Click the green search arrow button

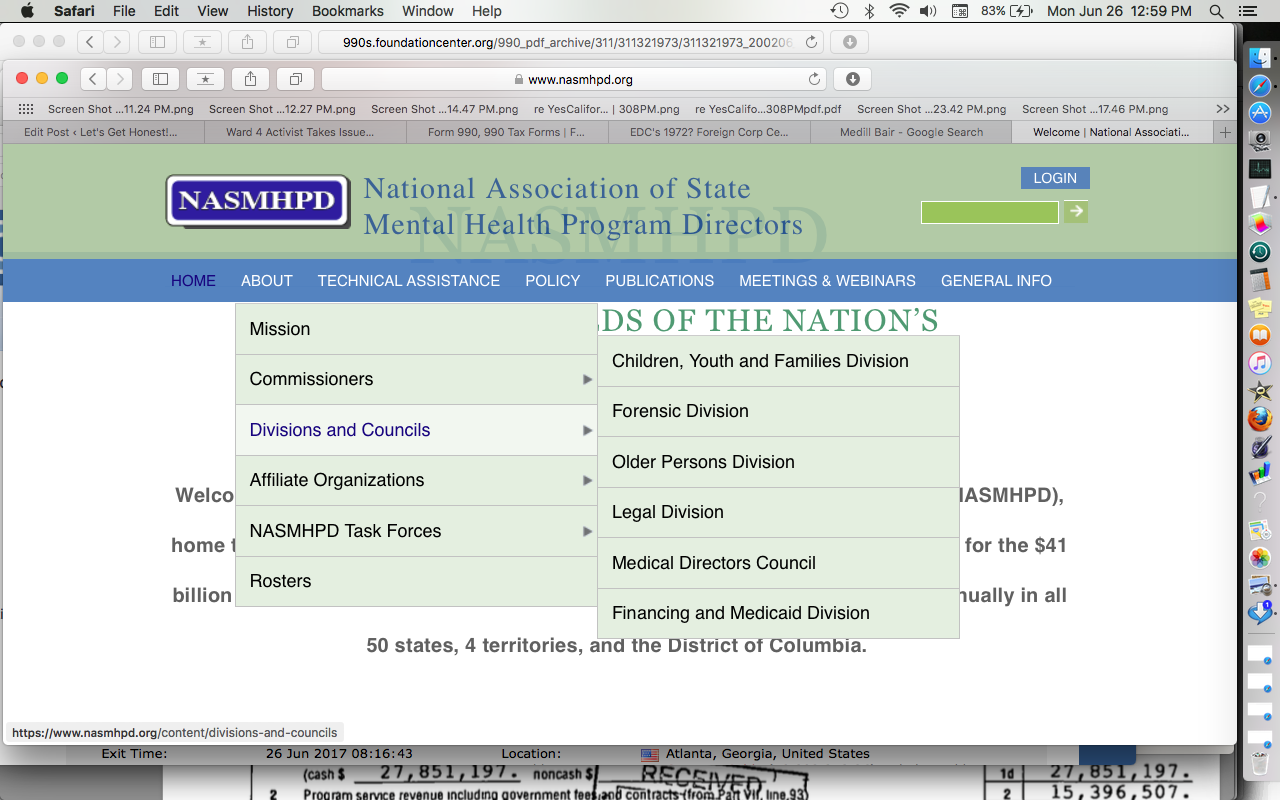click(x=1075, y=211)
